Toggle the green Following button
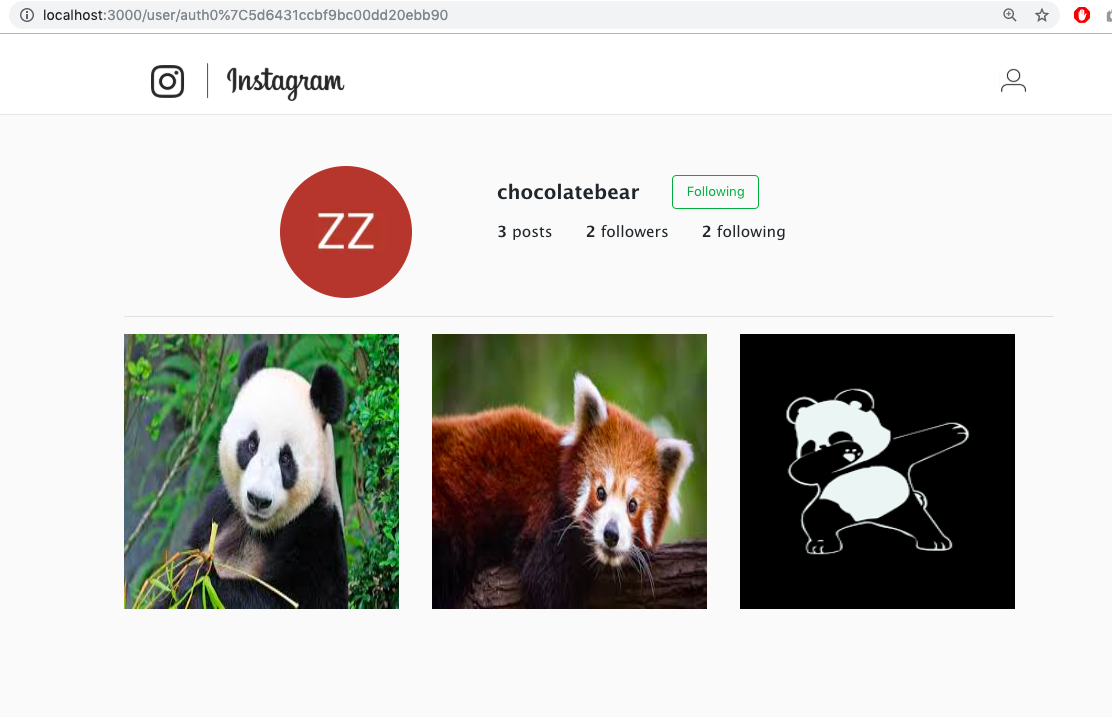1112x717 pixels. point(715,191)
